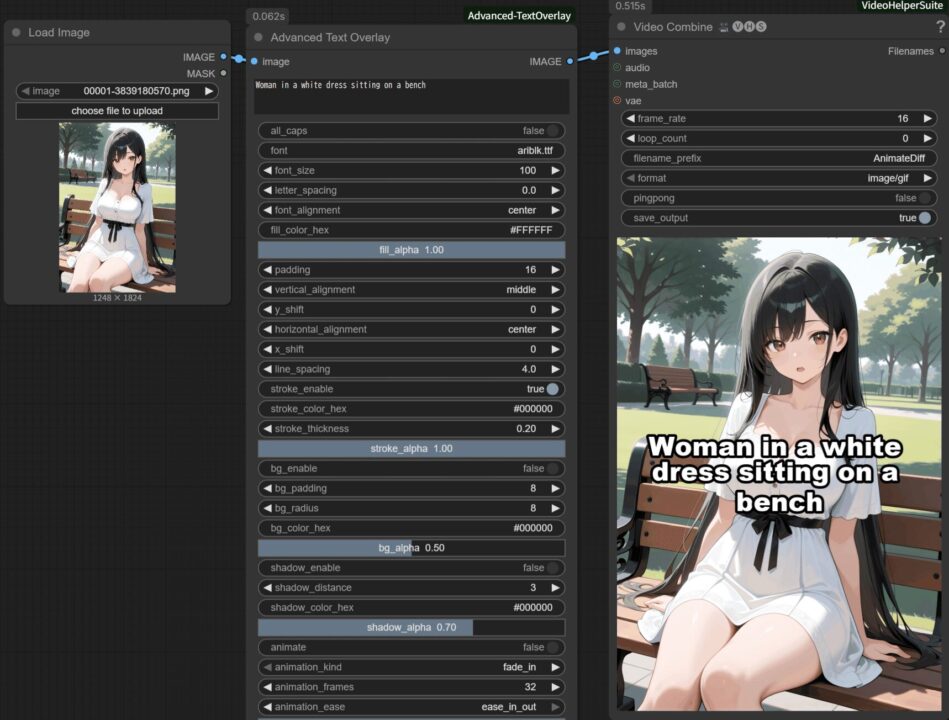Viewport: 949px width, 720px height.
Task: Edit the stroke_color_hex field
Action: click(x=412, y=409)
